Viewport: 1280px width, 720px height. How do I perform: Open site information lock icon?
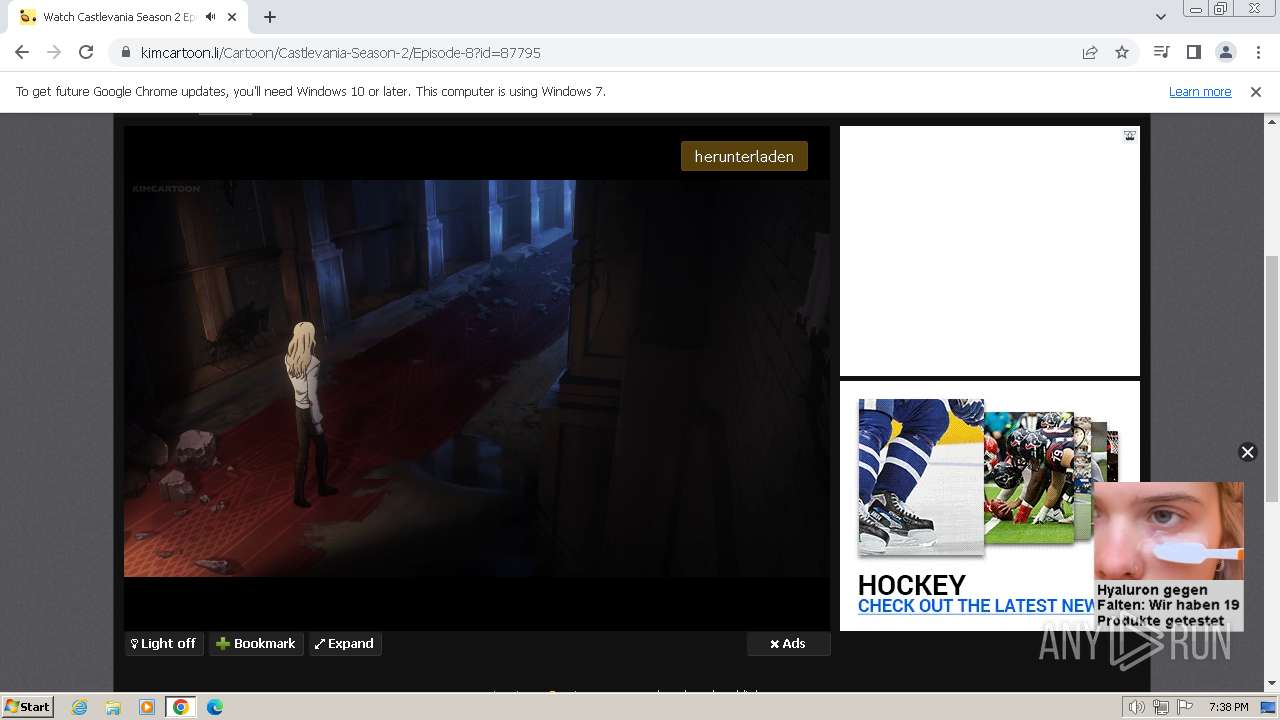[126, 53]
